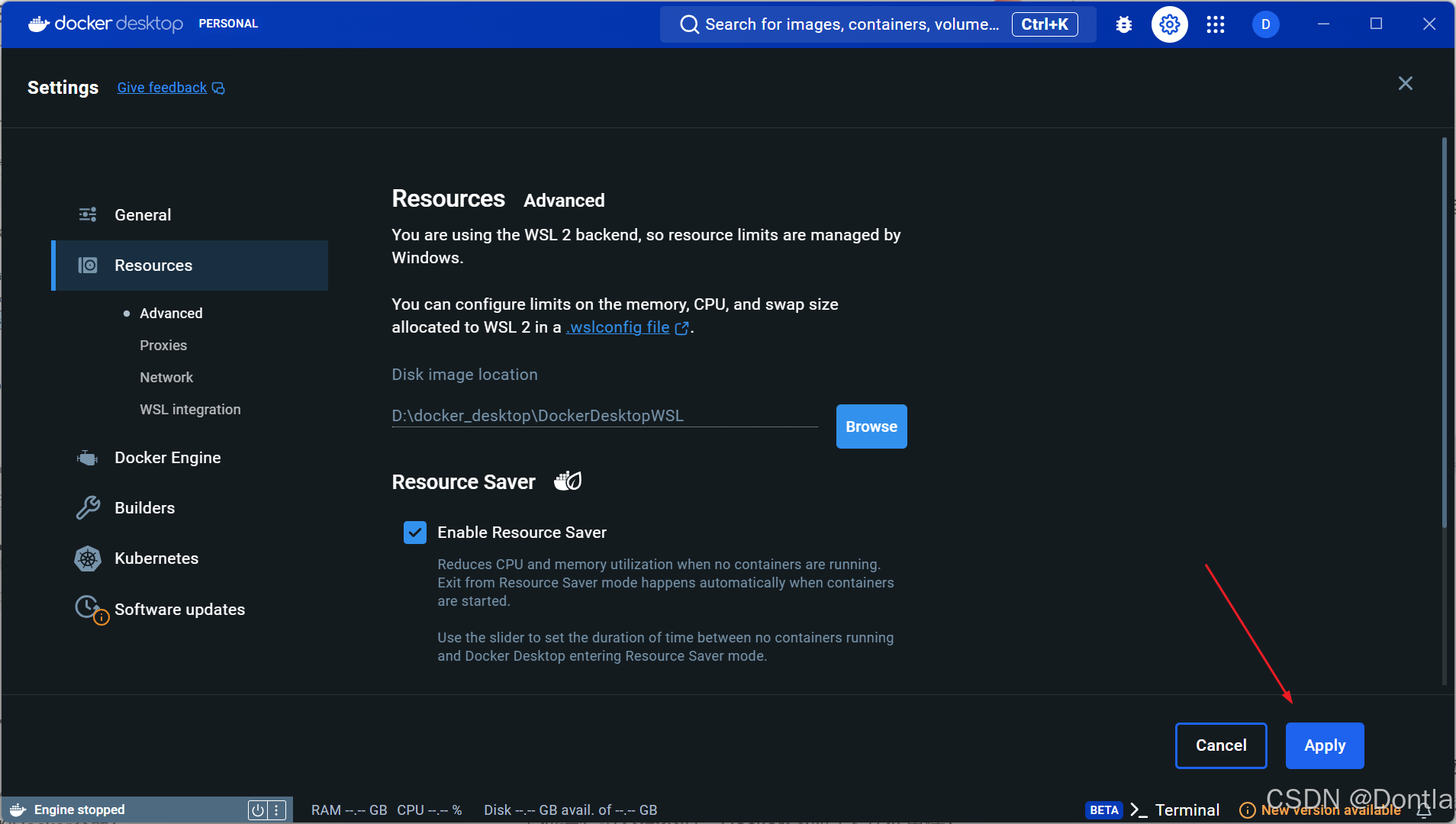Click the feedback icon beside Give feedback

(218, 89)
